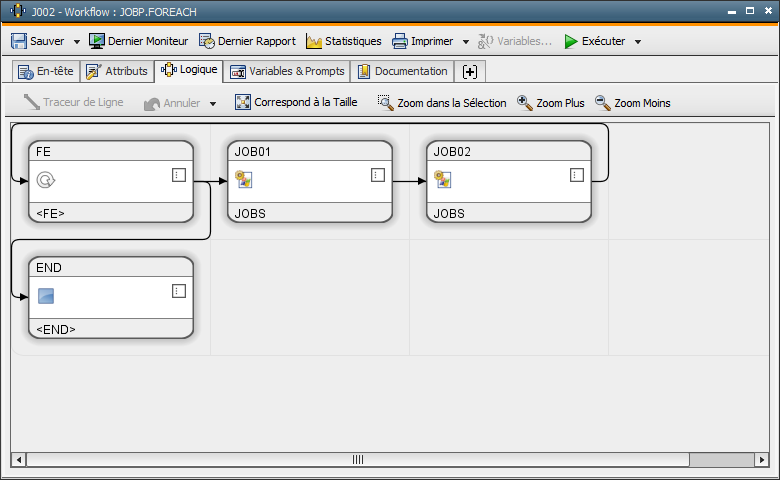Click the horizontal scrollbar thumb
This screenshot has width=780, height=480.
point(358,460)
